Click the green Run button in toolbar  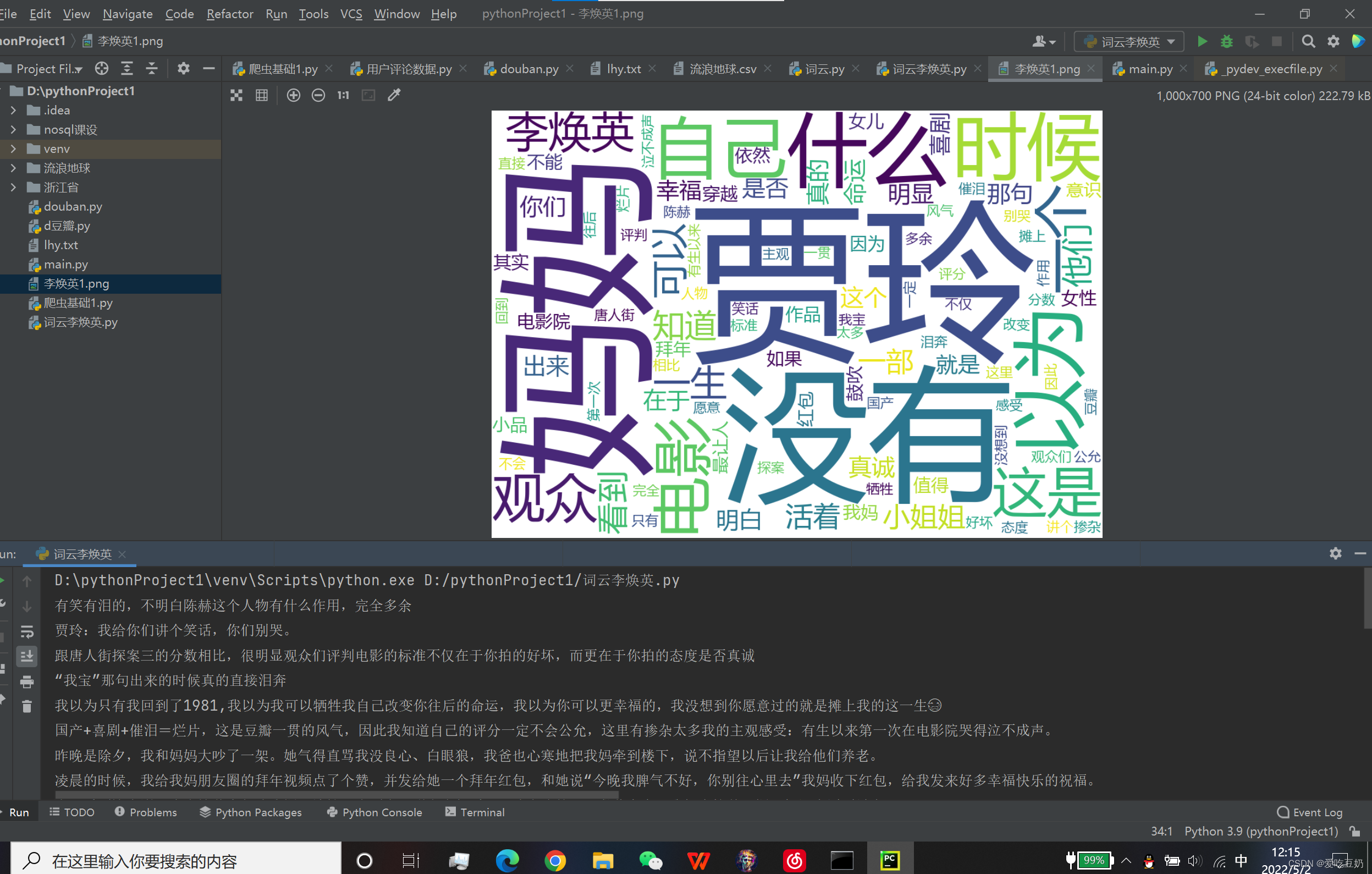[x=1202, y=42]
